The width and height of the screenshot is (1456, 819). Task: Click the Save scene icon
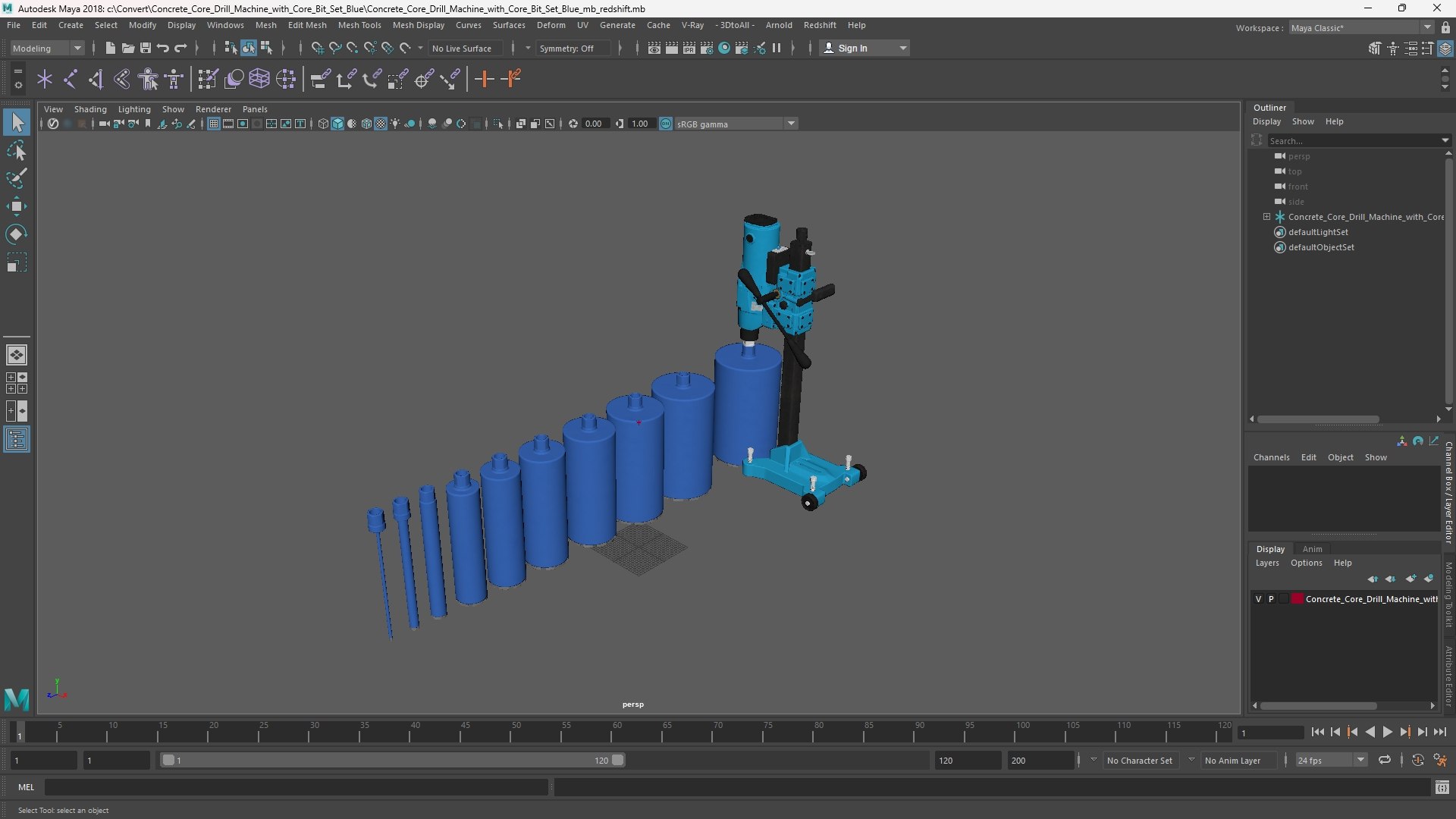pos(146,48)
